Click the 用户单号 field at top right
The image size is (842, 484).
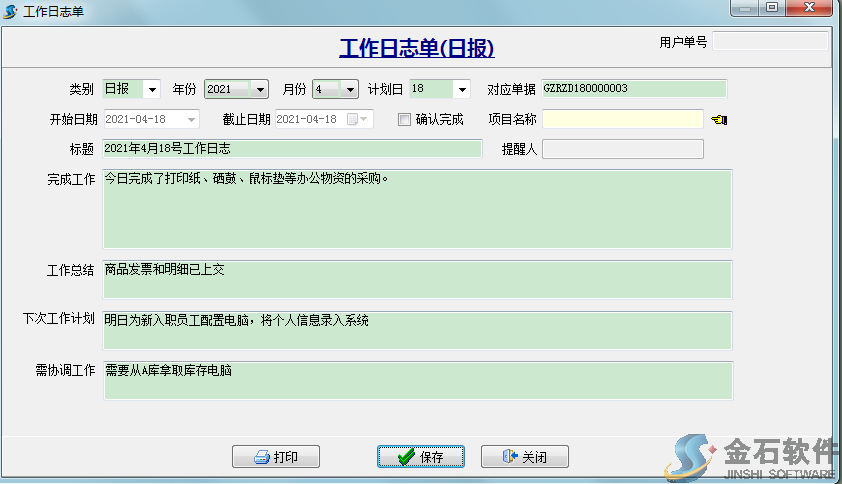[769, 42]
